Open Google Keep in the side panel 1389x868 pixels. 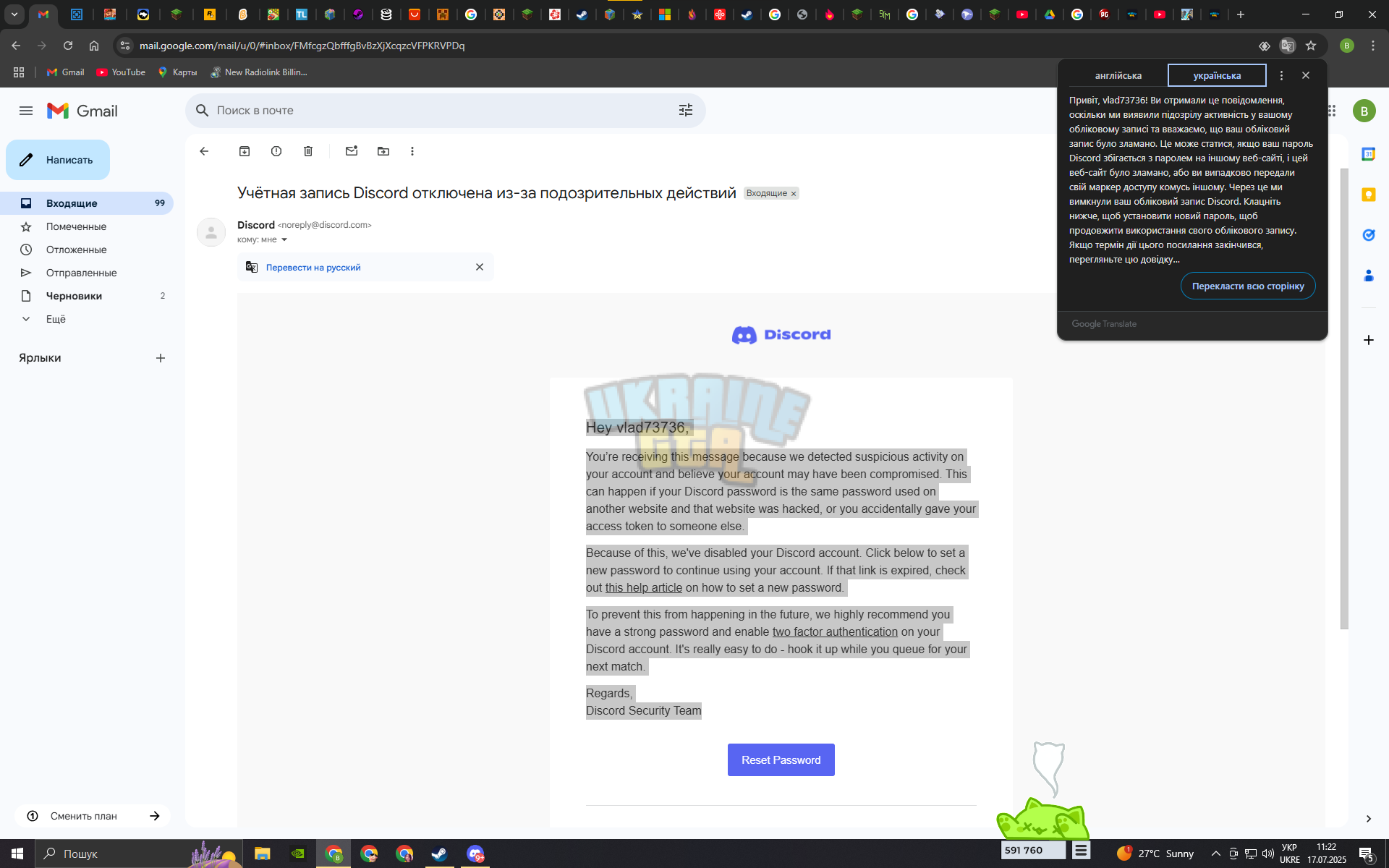[1368, 195]
